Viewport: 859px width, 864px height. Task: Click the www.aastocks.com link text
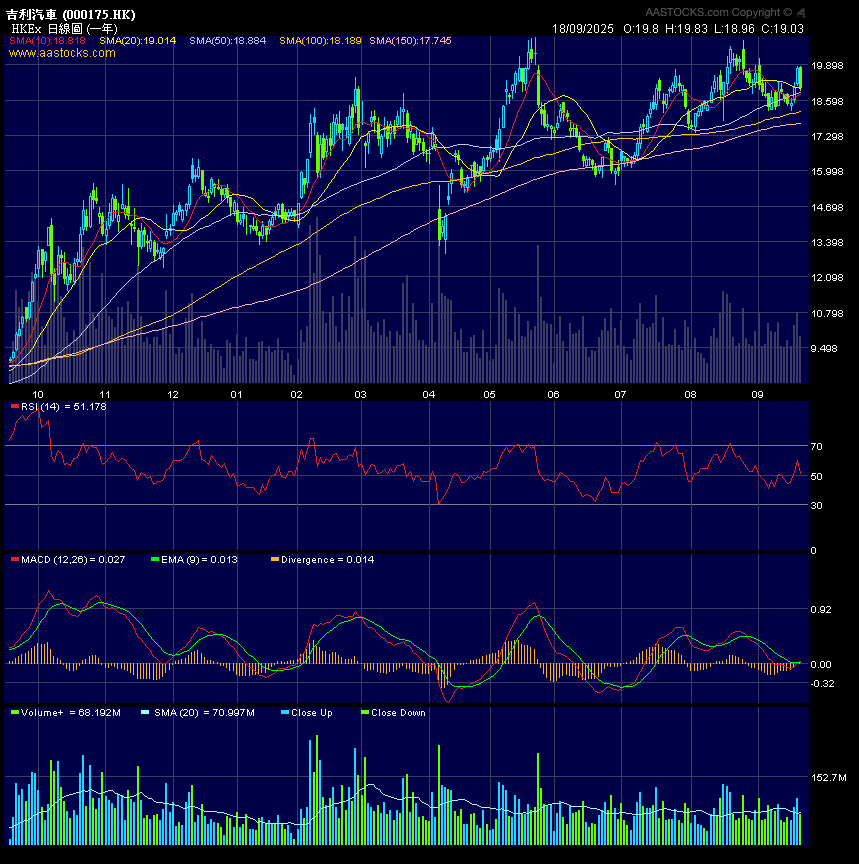62,53
